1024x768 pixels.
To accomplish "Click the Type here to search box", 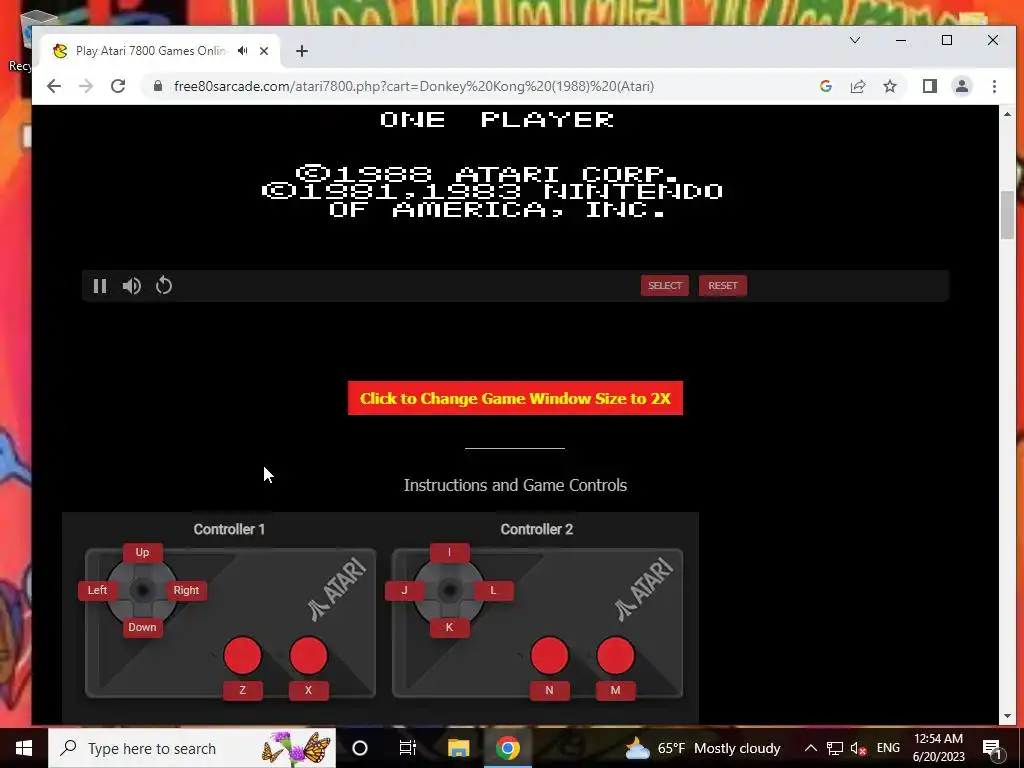I will pos(192,748).
